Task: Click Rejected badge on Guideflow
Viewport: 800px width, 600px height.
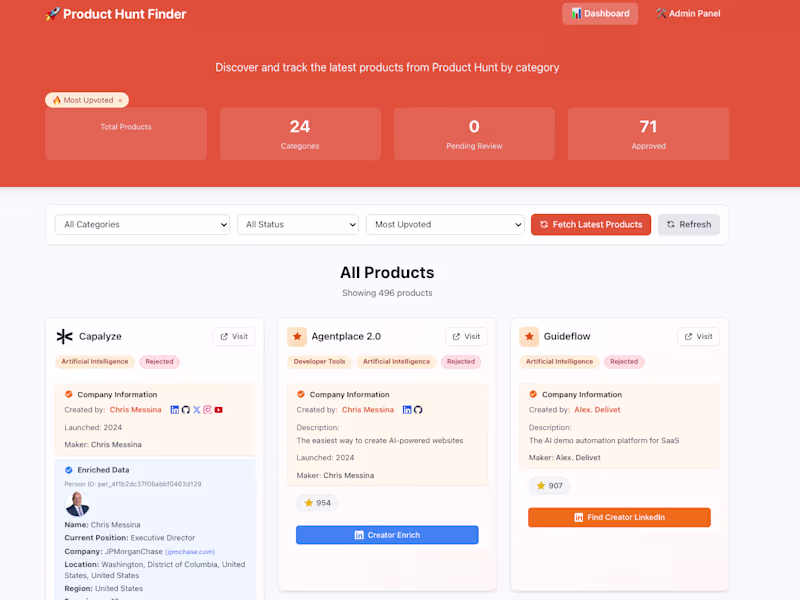Action: pyautogui.click(x=624, y=362)
